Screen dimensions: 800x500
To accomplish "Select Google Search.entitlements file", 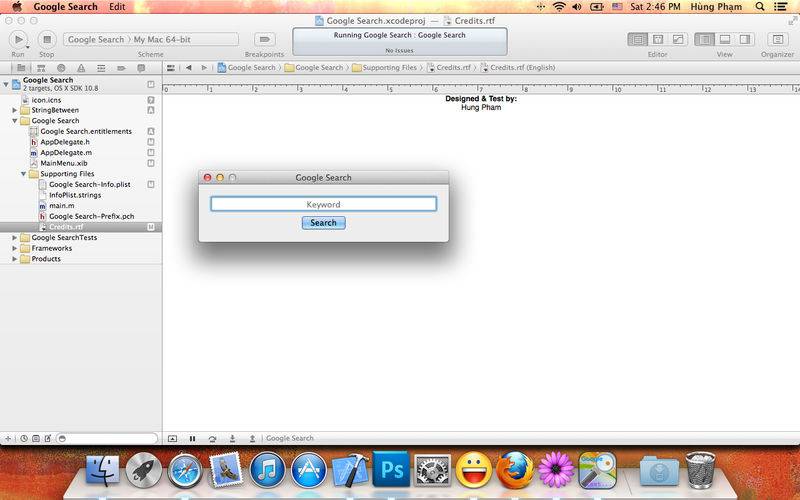I will [86, 132].
